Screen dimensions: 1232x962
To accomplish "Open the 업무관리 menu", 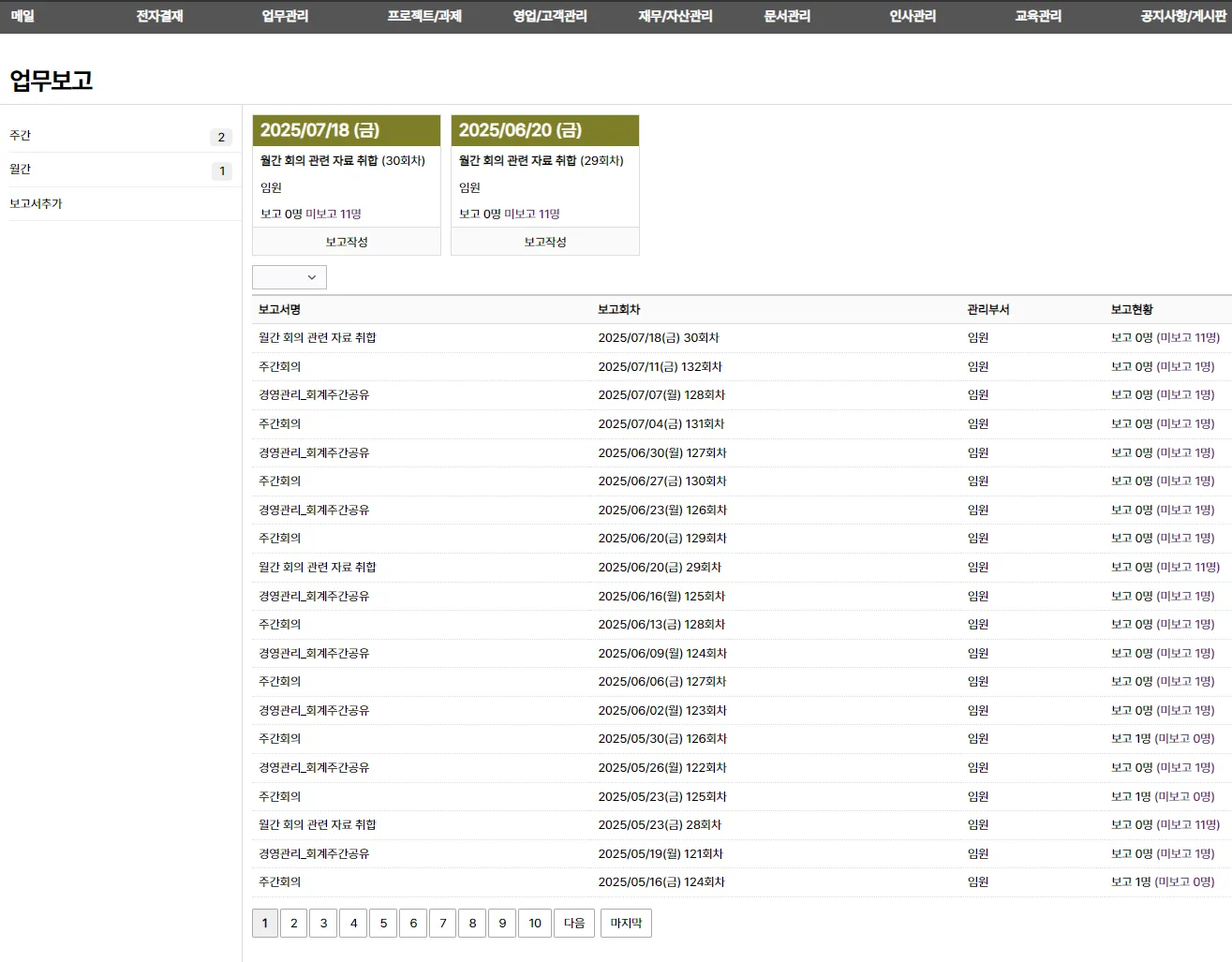I will point(285,16).
